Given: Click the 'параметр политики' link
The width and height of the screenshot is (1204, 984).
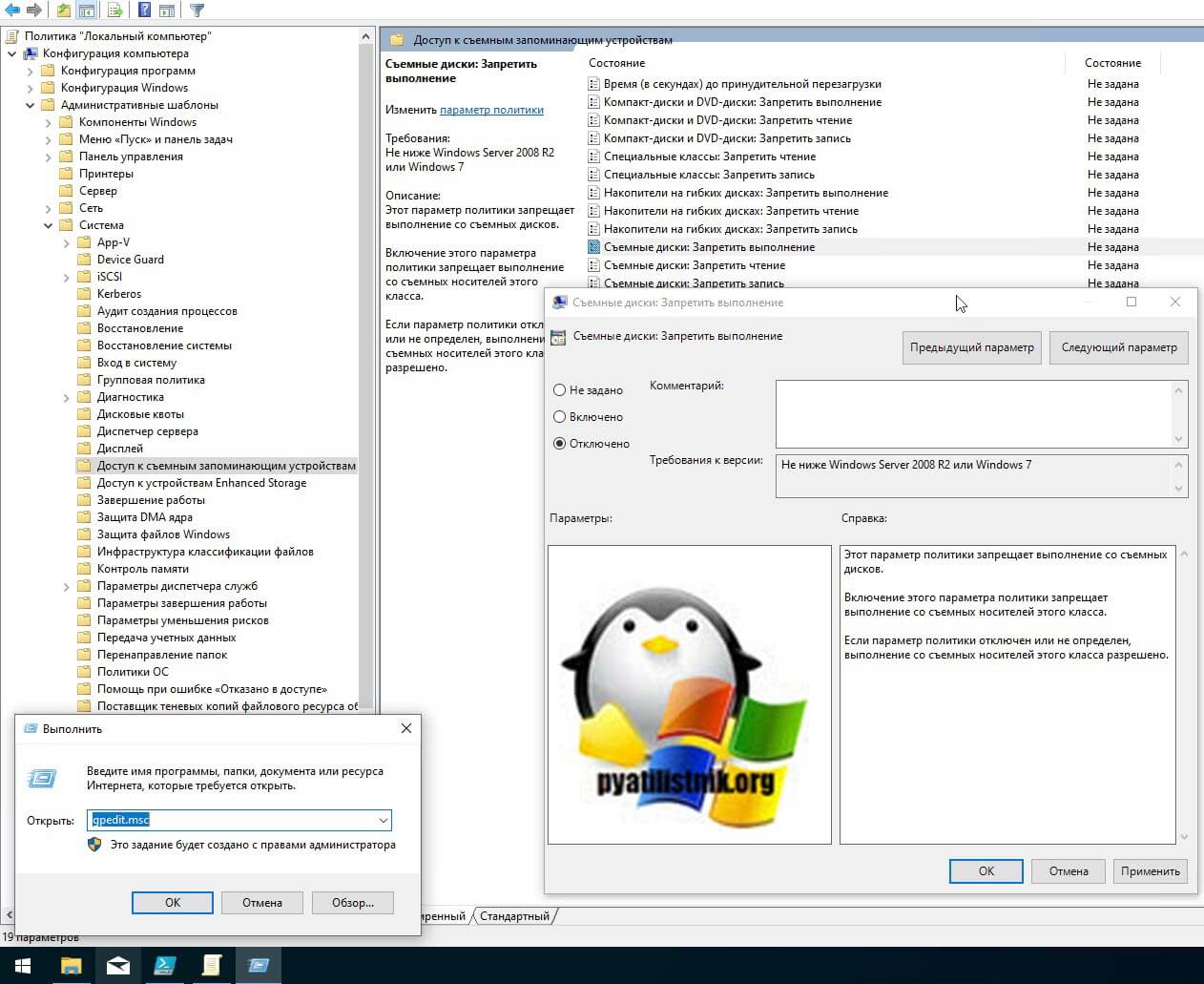Looking at the screenshot, I should (491, 110).
